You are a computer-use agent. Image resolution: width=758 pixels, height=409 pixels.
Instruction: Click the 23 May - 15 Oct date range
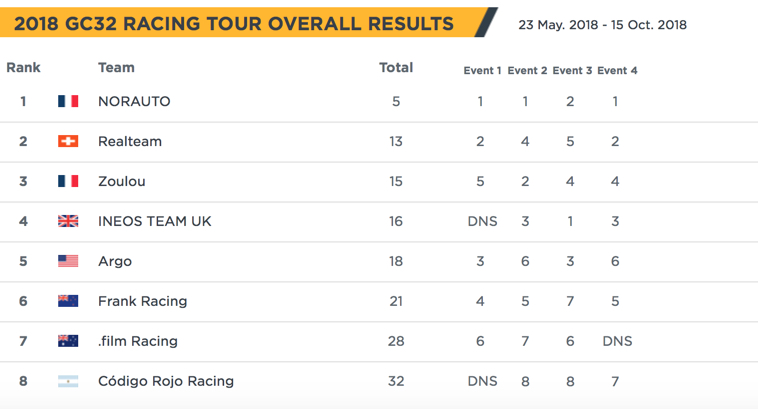pyautogui.click(x=602, y=25)
